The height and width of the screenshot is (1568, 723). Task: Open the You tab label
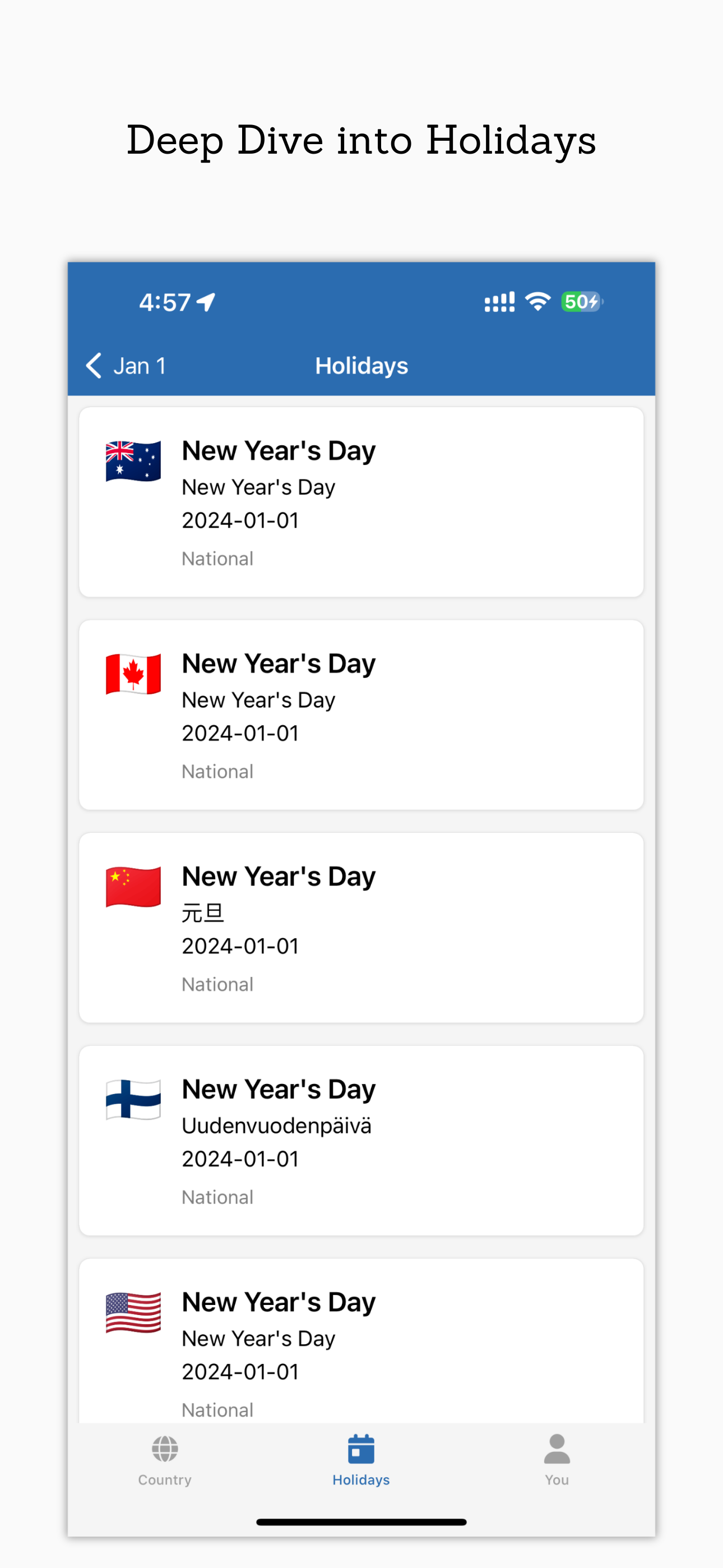(x=557, y=1480)
